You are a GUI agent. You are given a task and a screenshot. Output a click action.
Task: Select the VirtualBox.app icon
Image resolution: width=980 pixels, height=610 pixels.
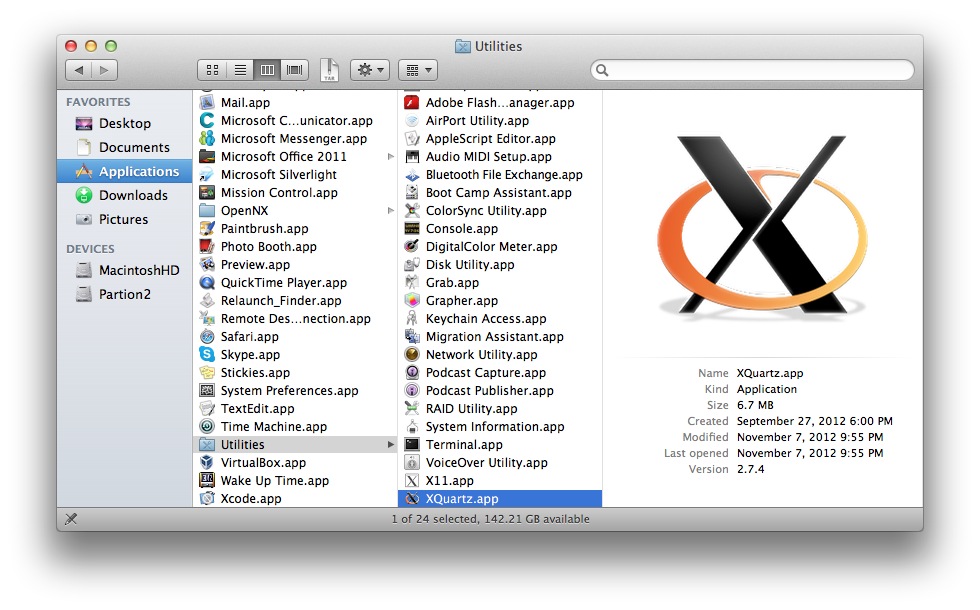pos(207,463)
